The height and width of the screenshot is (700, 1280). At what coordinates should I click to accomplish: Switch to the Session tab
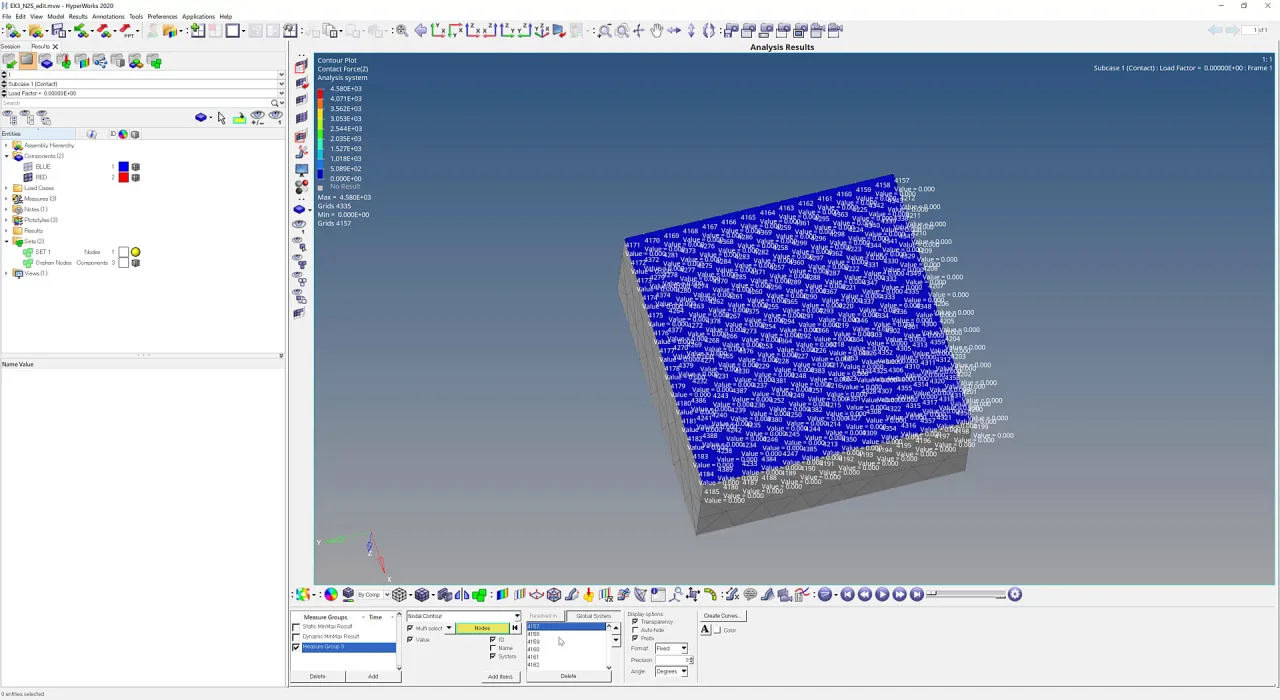pos(10,47)
